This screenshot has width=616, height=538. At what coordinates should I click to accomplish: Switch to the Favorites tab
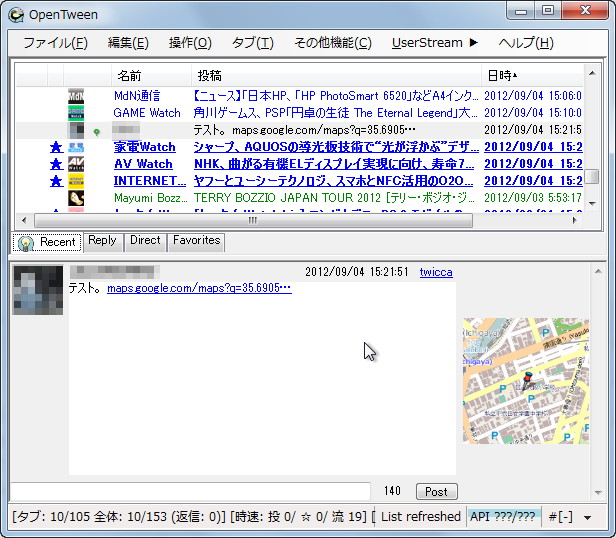point(196,241)
